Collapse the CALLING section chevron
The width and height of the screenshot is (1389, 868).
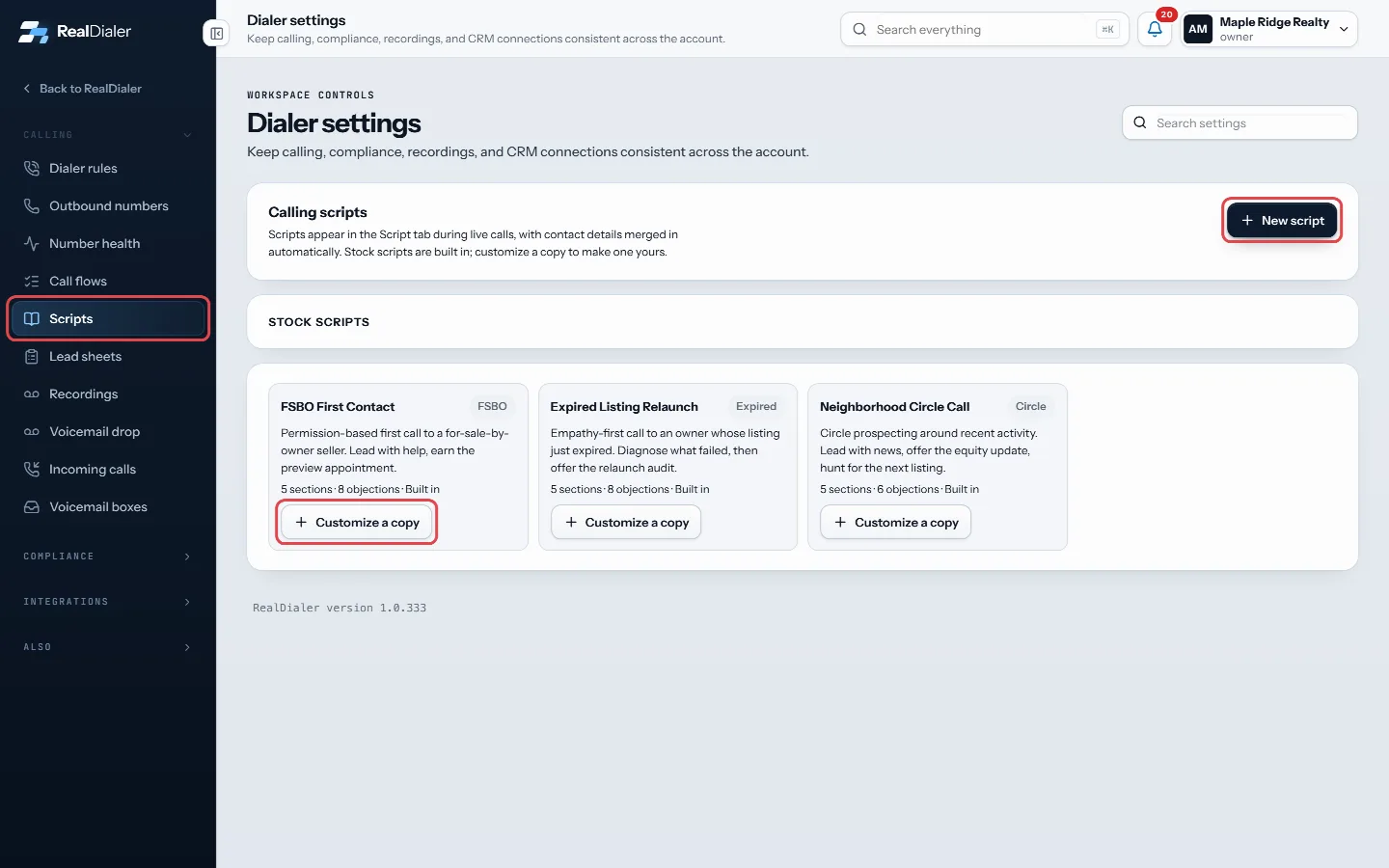click(x=187, y=135)
